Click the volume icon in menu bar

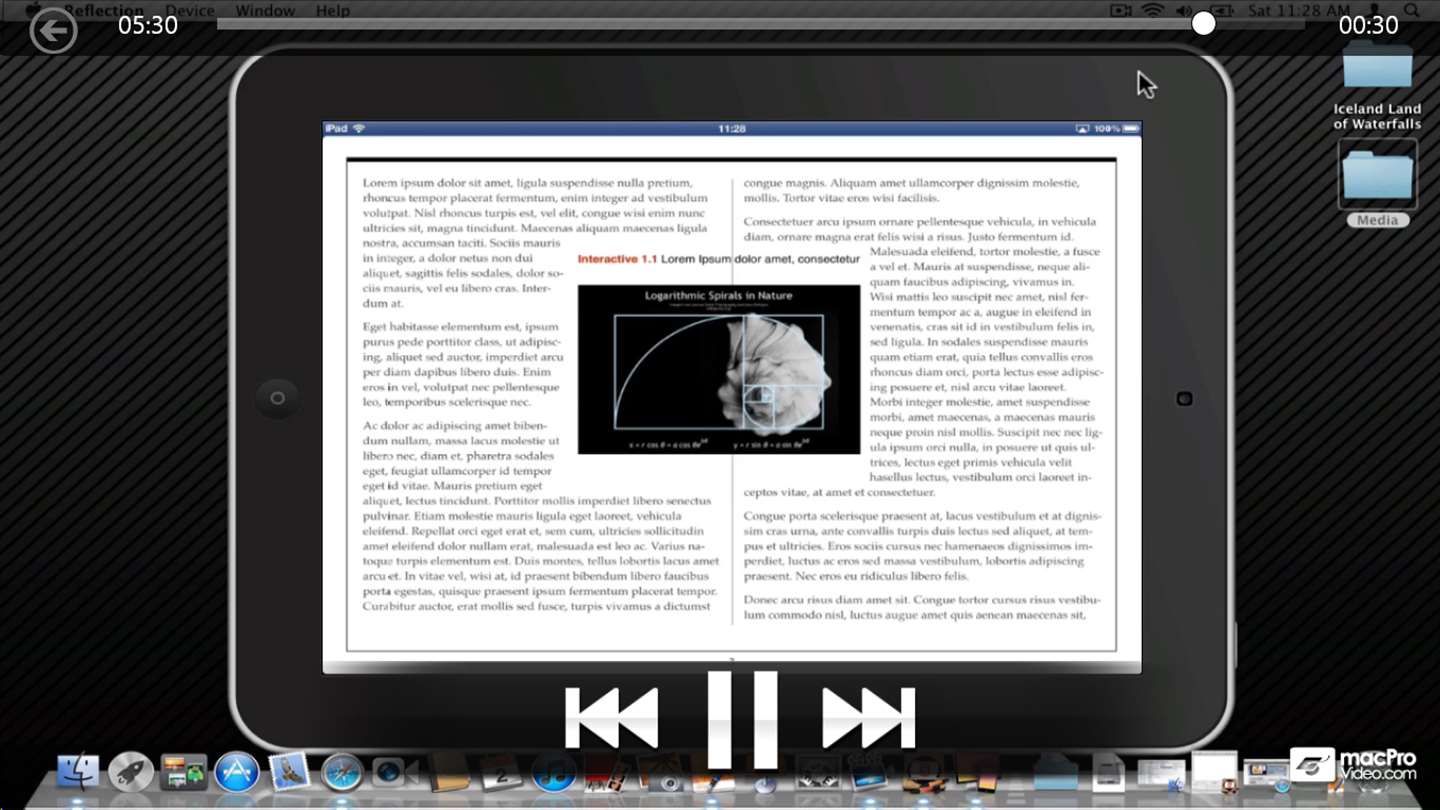coord(1184,11)
